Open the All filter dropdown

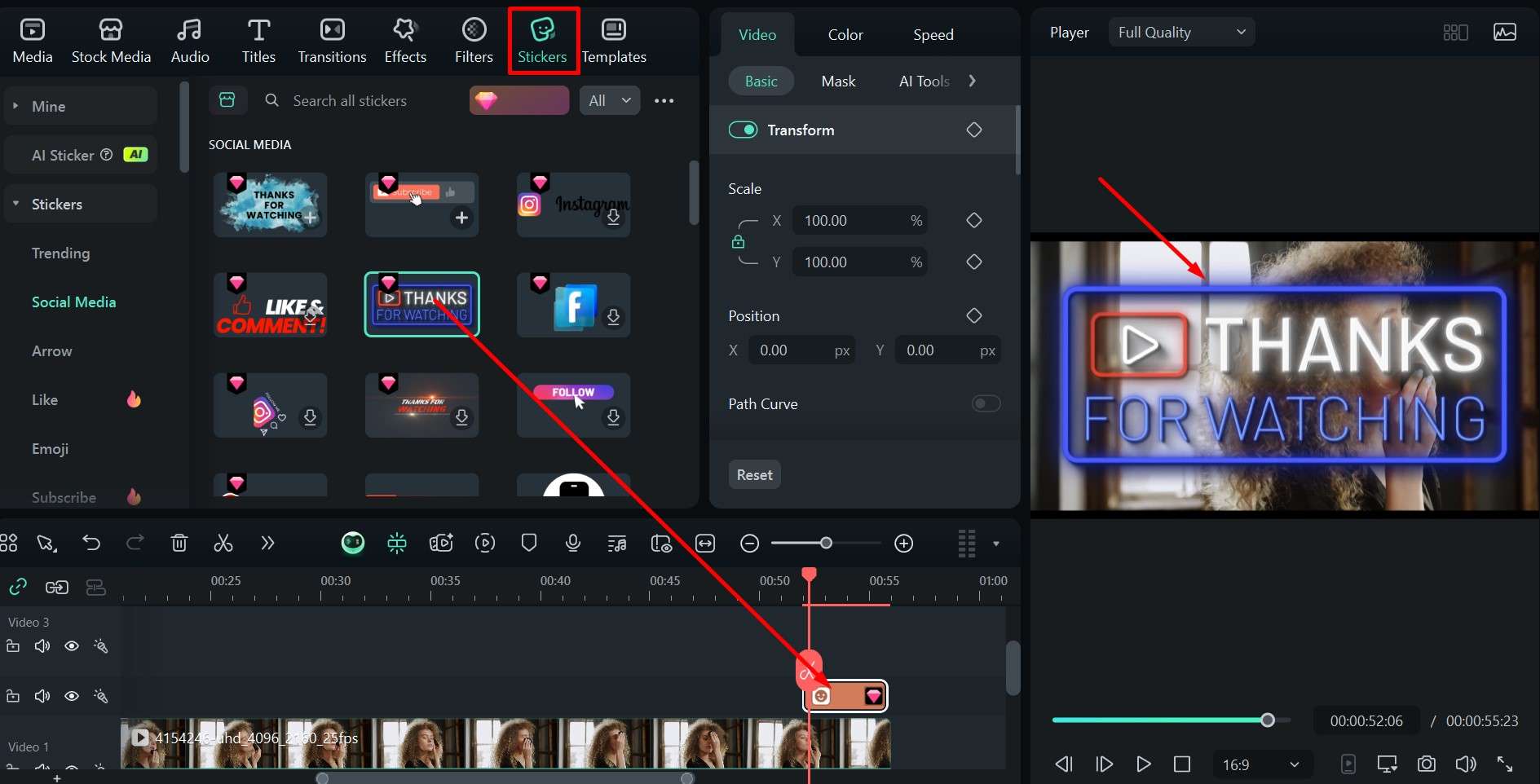click(x=610, y=101)
